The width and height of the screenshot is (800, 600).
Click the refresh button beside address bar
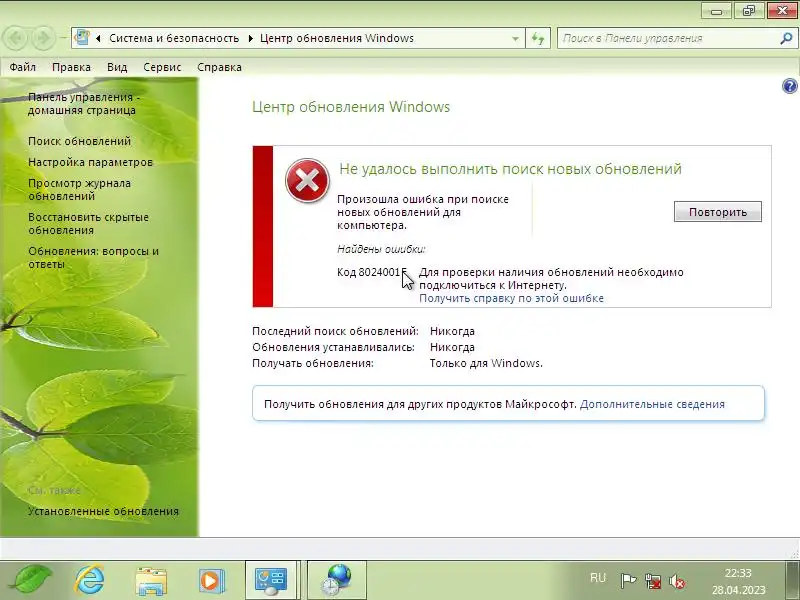pos(538,38)
